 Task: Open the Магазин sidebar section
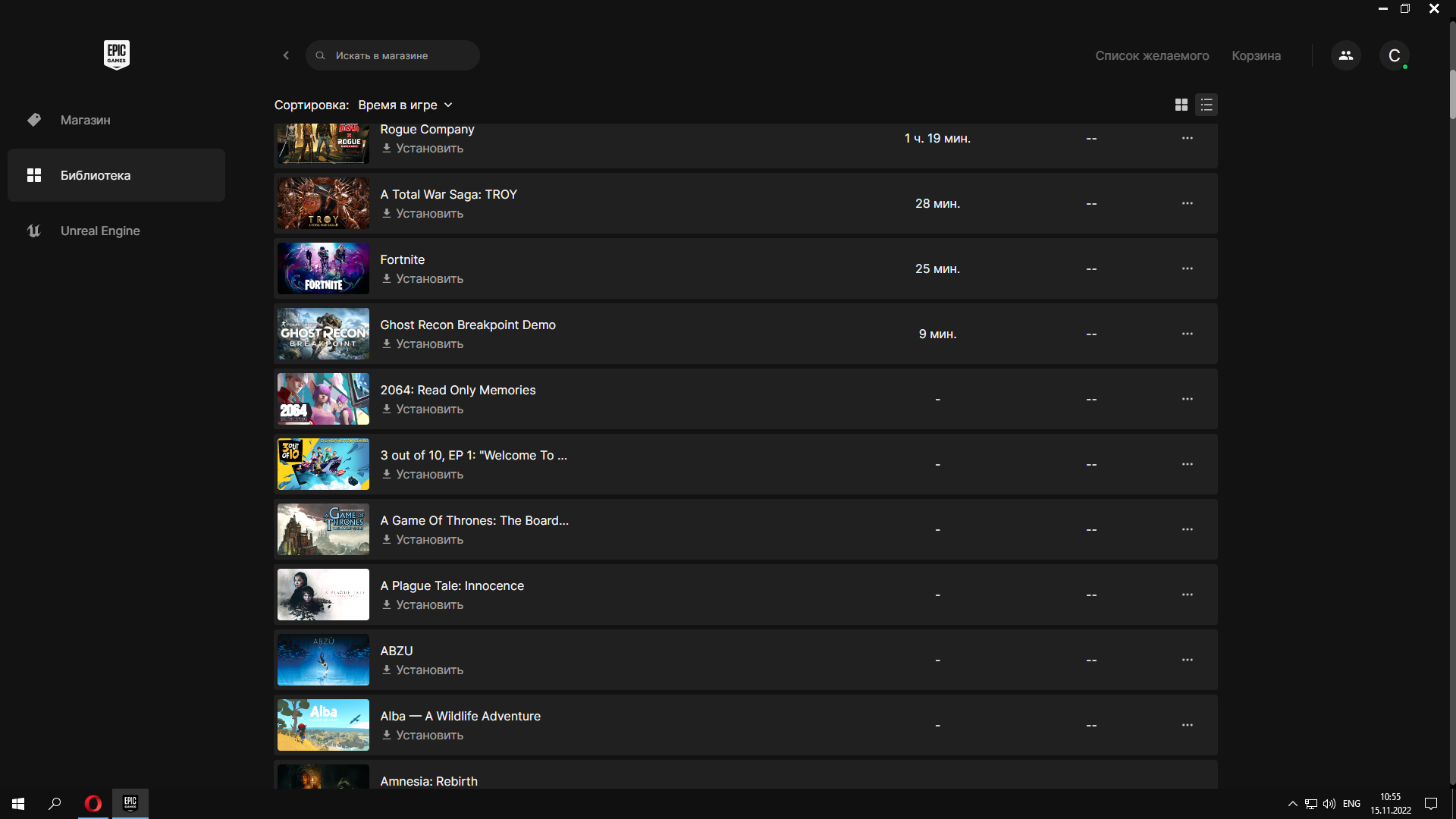(116, 120)
